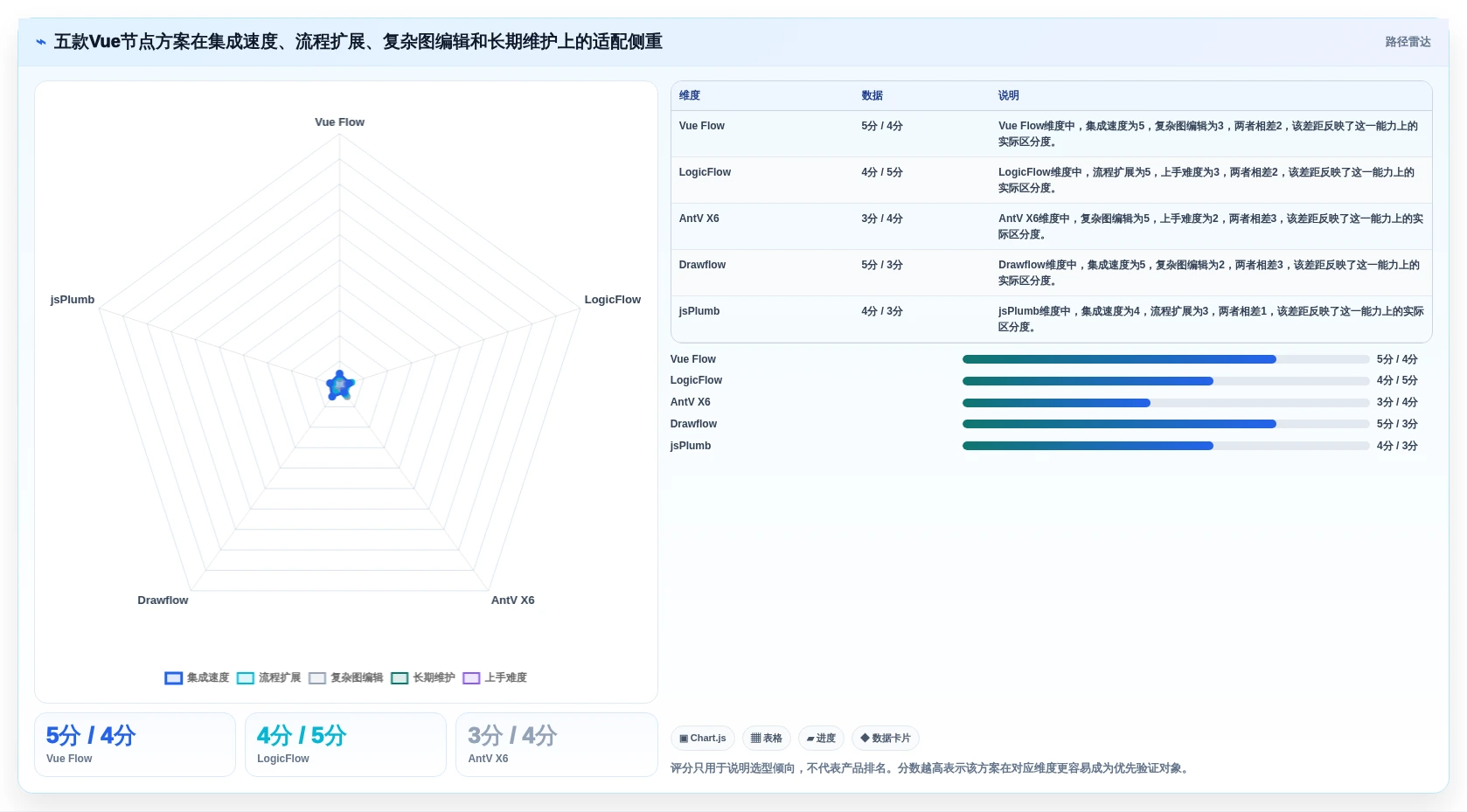The image size is (1467, 812).
Task: Click the page title about 五款Vue节点方案
Action: coord(358,42)
